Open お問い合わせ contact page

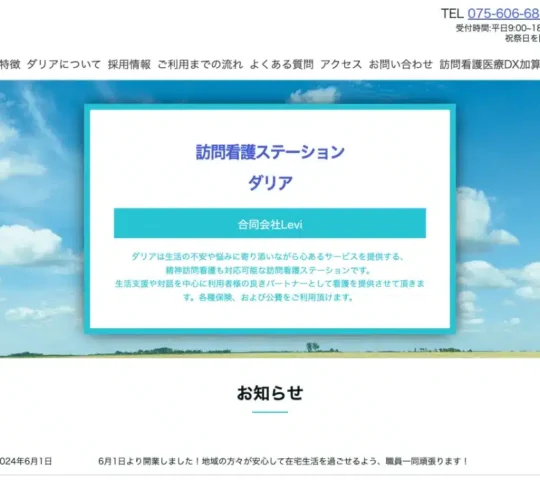(x=401, y=64)
